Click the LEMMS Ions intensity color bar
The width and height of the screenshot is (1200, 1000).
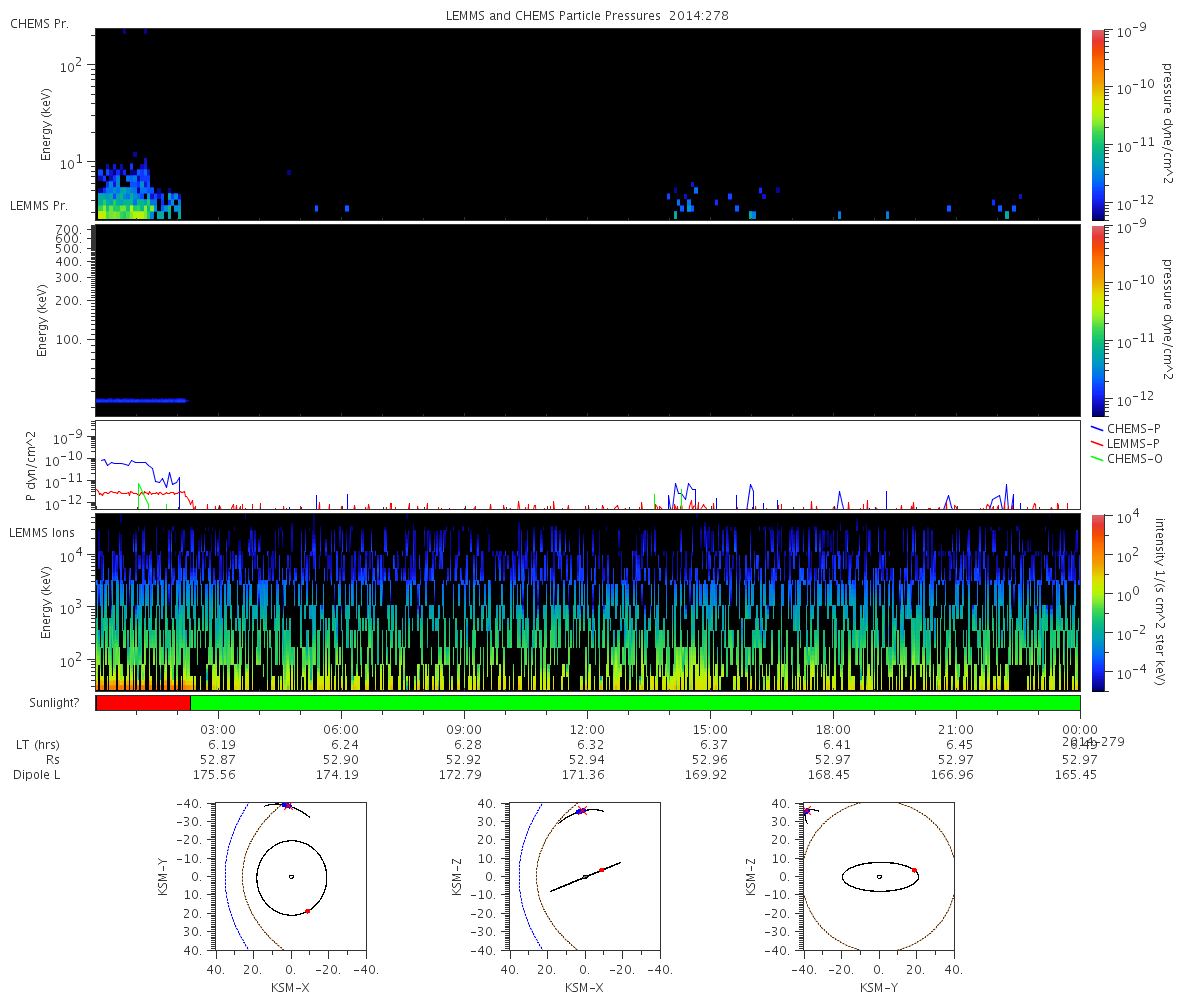pos(1098,602)
